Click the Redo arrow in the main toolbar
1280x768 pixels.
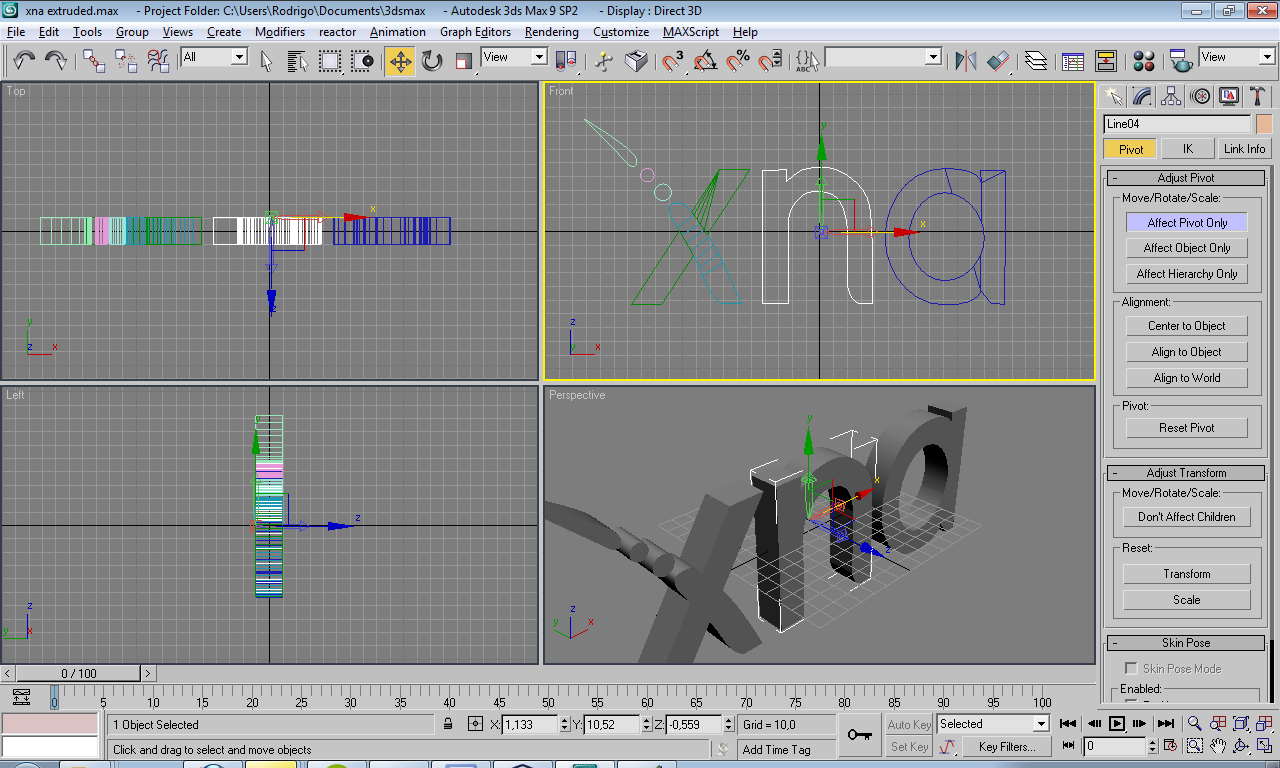pyautogui.click(x=56, y=61)
